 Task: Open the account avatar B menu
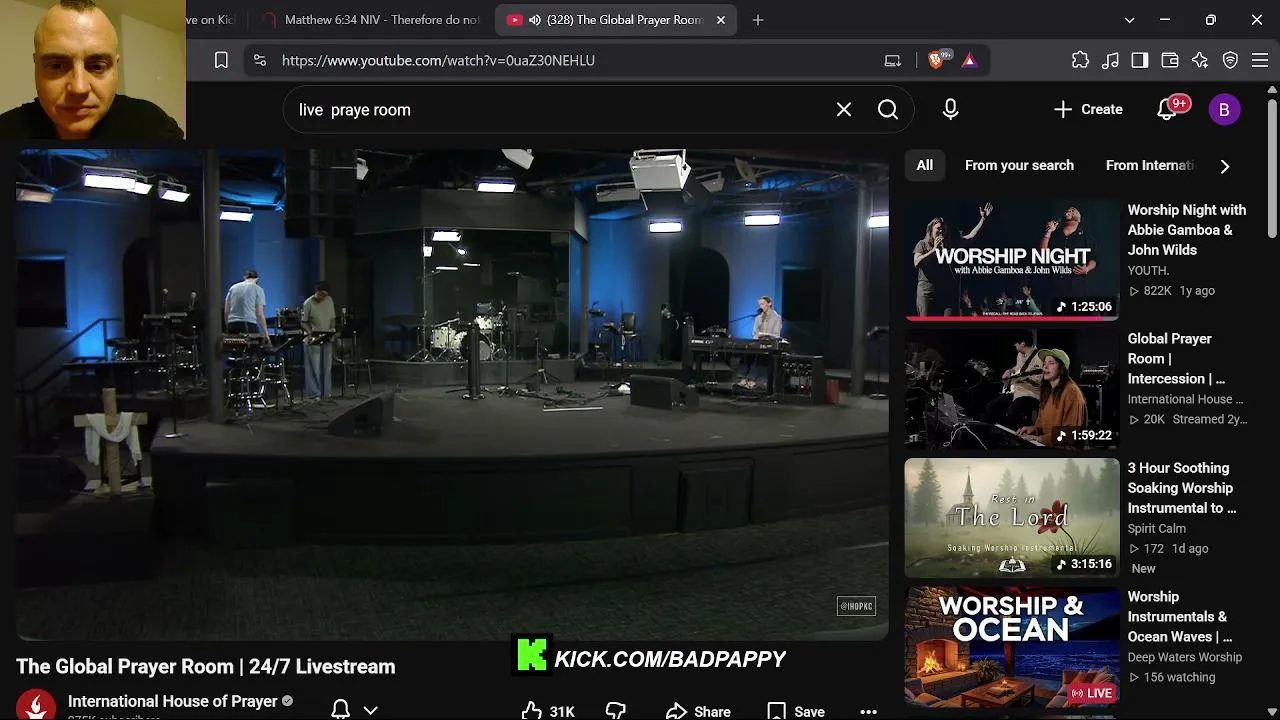(1224, 110)
